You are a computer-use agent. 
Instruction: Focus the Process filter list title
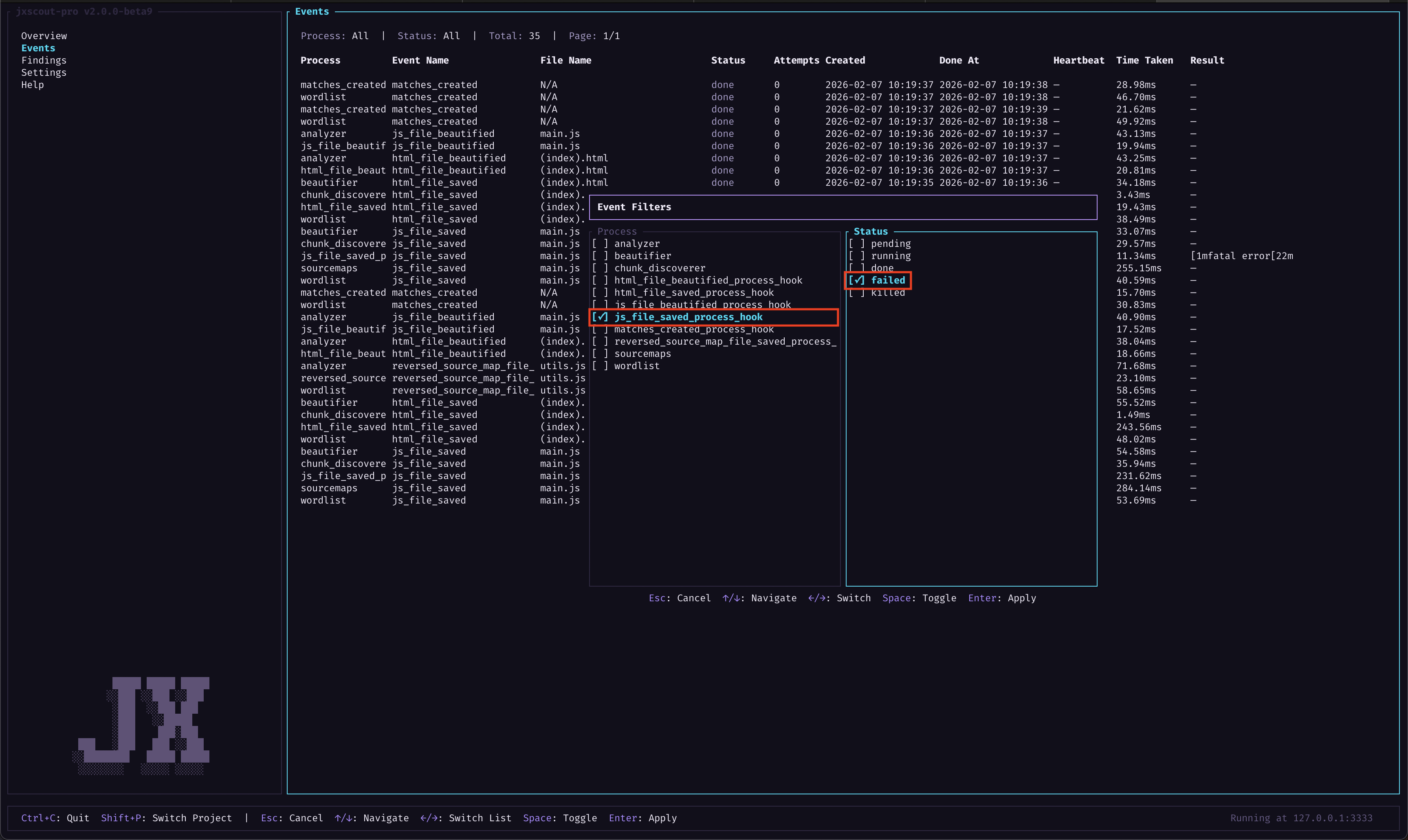(x=617, y=231)
